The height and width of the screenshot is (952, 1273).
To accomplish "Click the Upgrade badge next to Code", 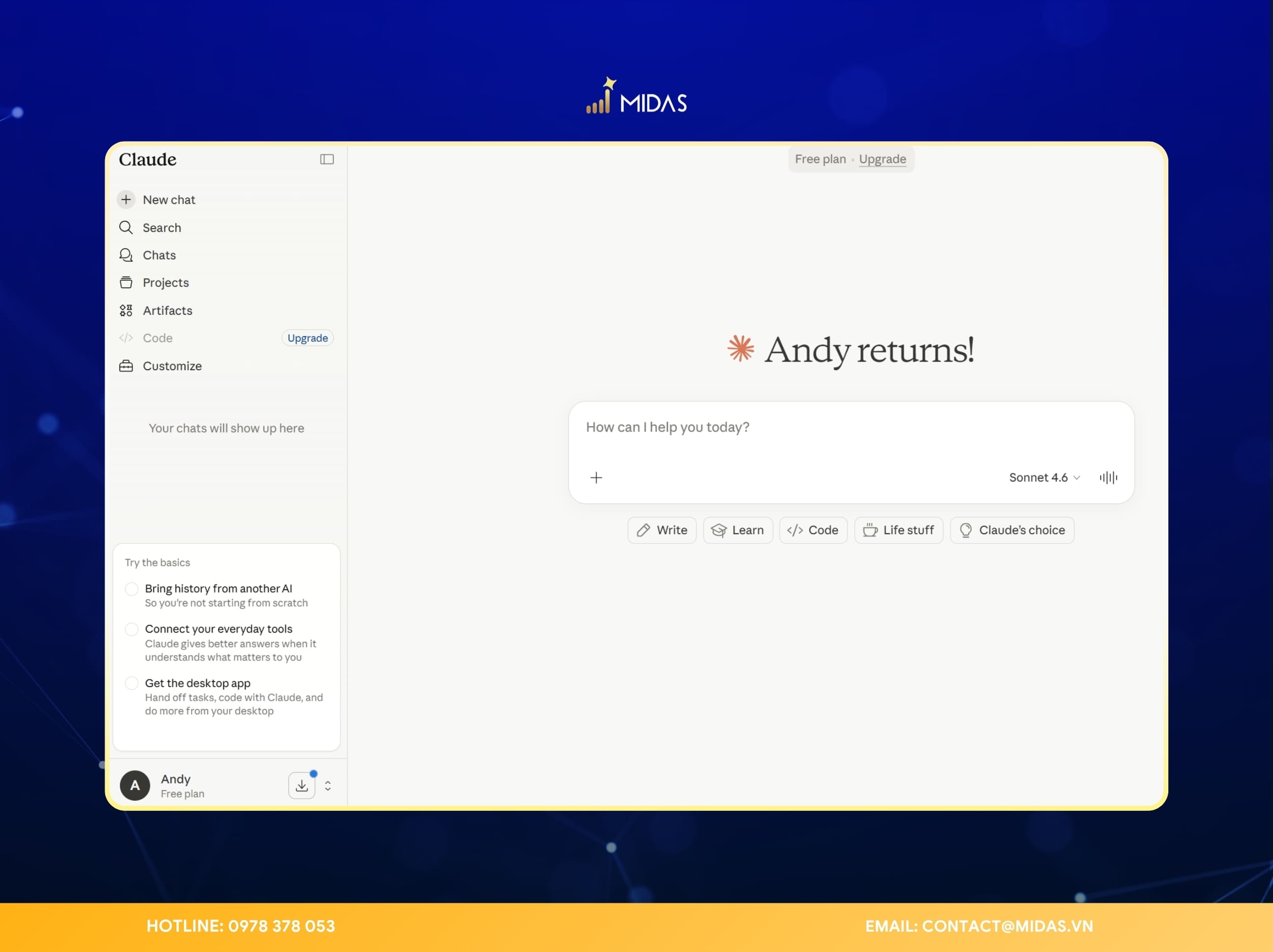I will click(307, 338).
